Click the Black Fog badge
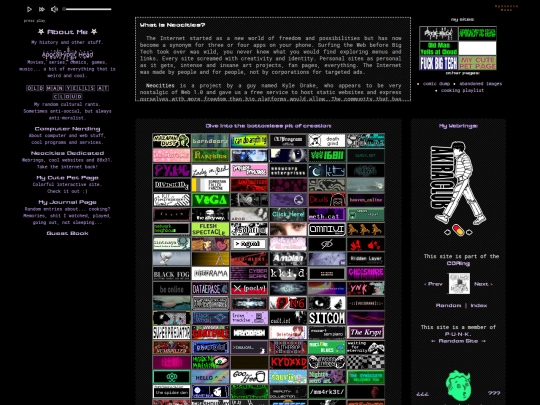The width and height of the screenshot is (540, 405). 172,274
